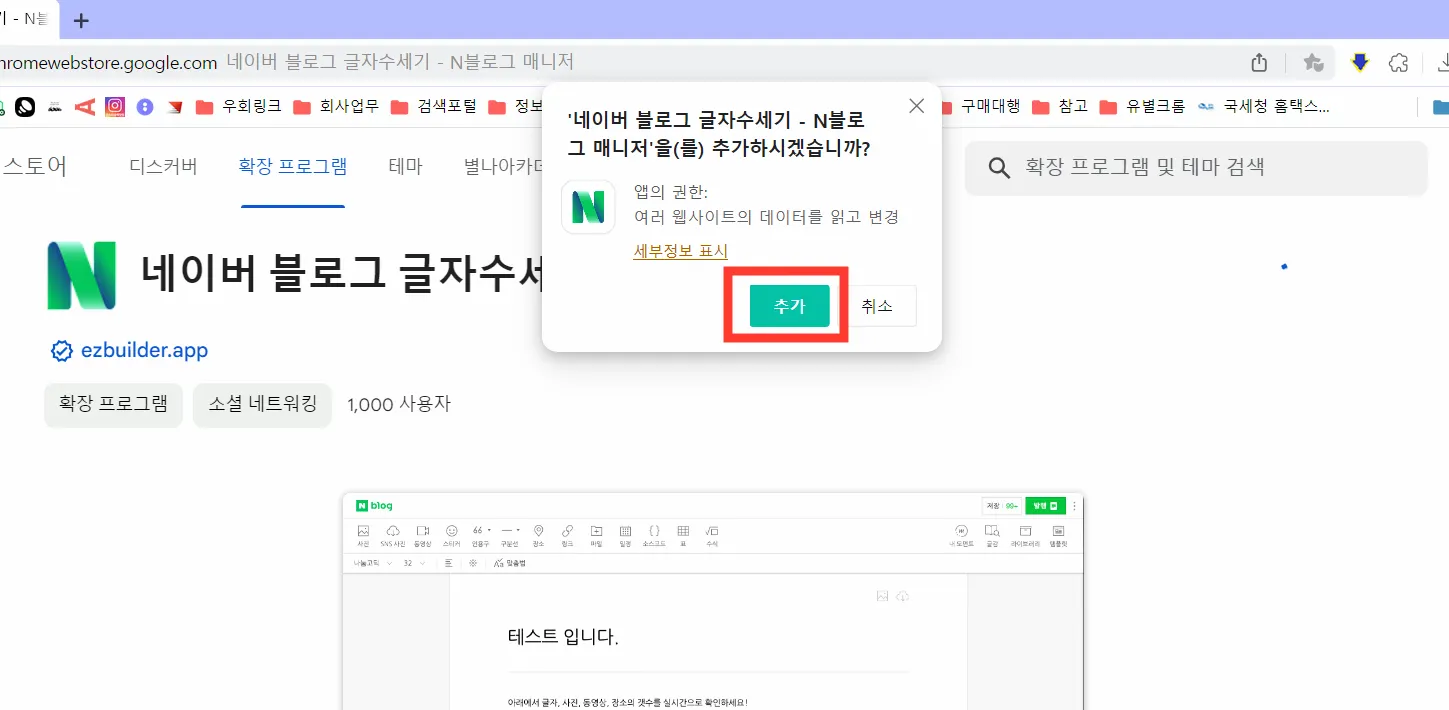This screenshot has width=1449, height=710.
Task: Open the 국세청 홈택스 bookmark
Action: [x=1265, y=106]
